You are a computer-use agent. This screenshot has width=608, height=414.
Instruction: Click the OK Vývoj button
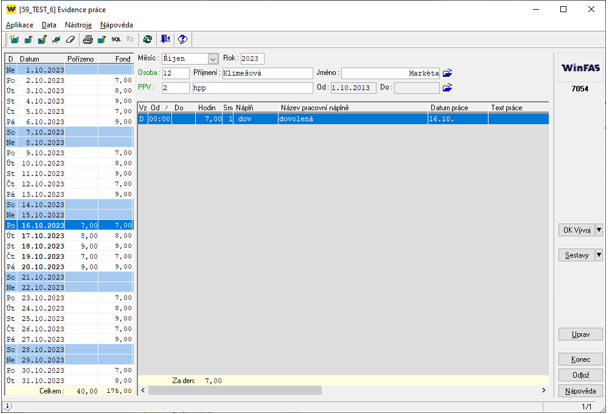click(577, 230)
